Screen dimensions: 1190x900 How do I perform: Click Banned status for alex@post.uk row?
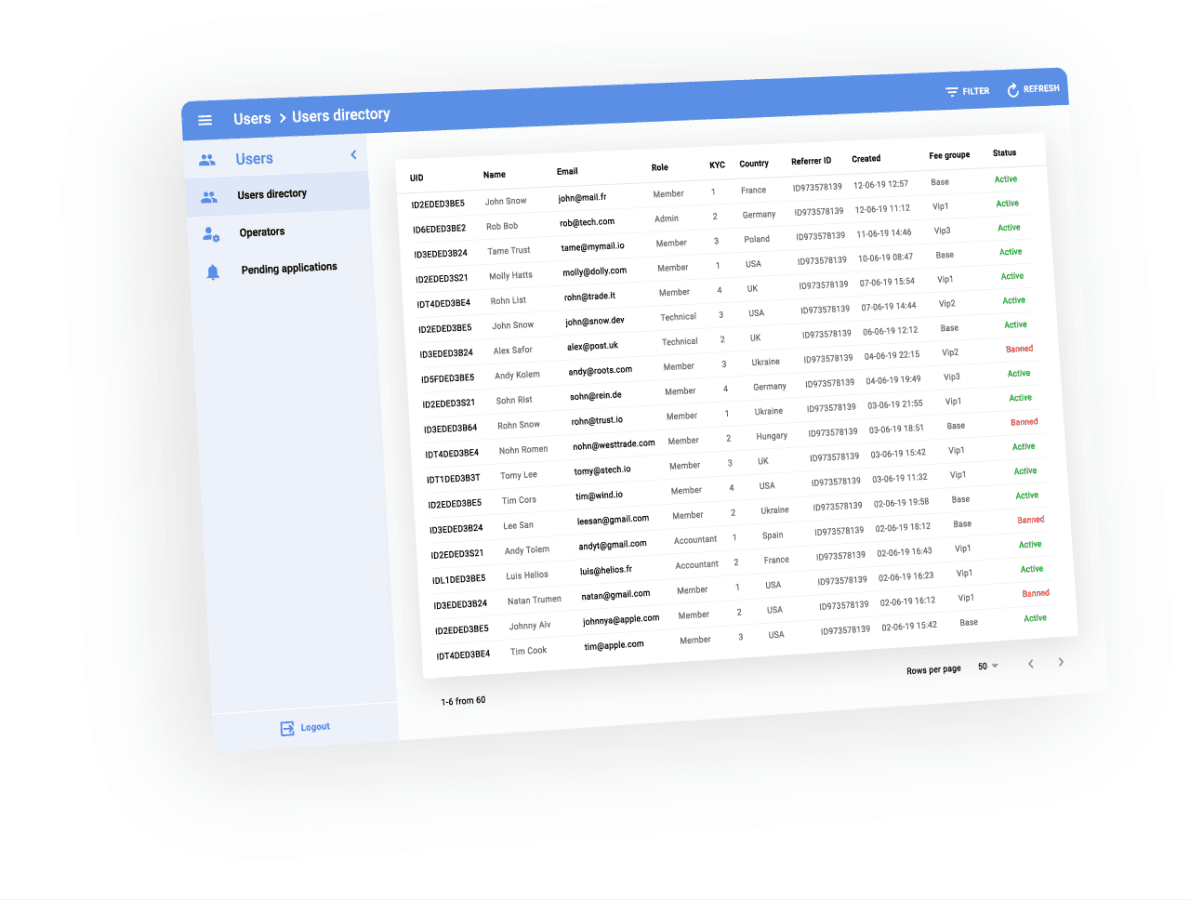(1019, 349)
